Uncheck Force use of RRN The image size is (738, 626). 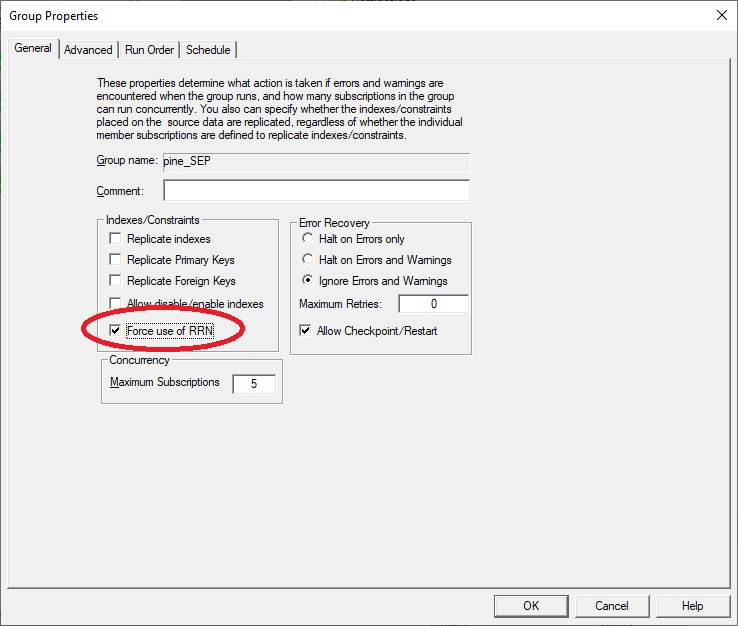116,330
